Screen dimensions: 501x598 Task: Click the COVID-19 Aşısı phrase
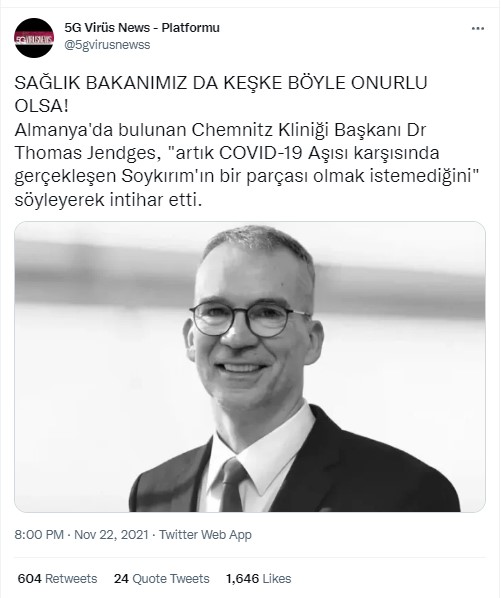coord(285,153)
